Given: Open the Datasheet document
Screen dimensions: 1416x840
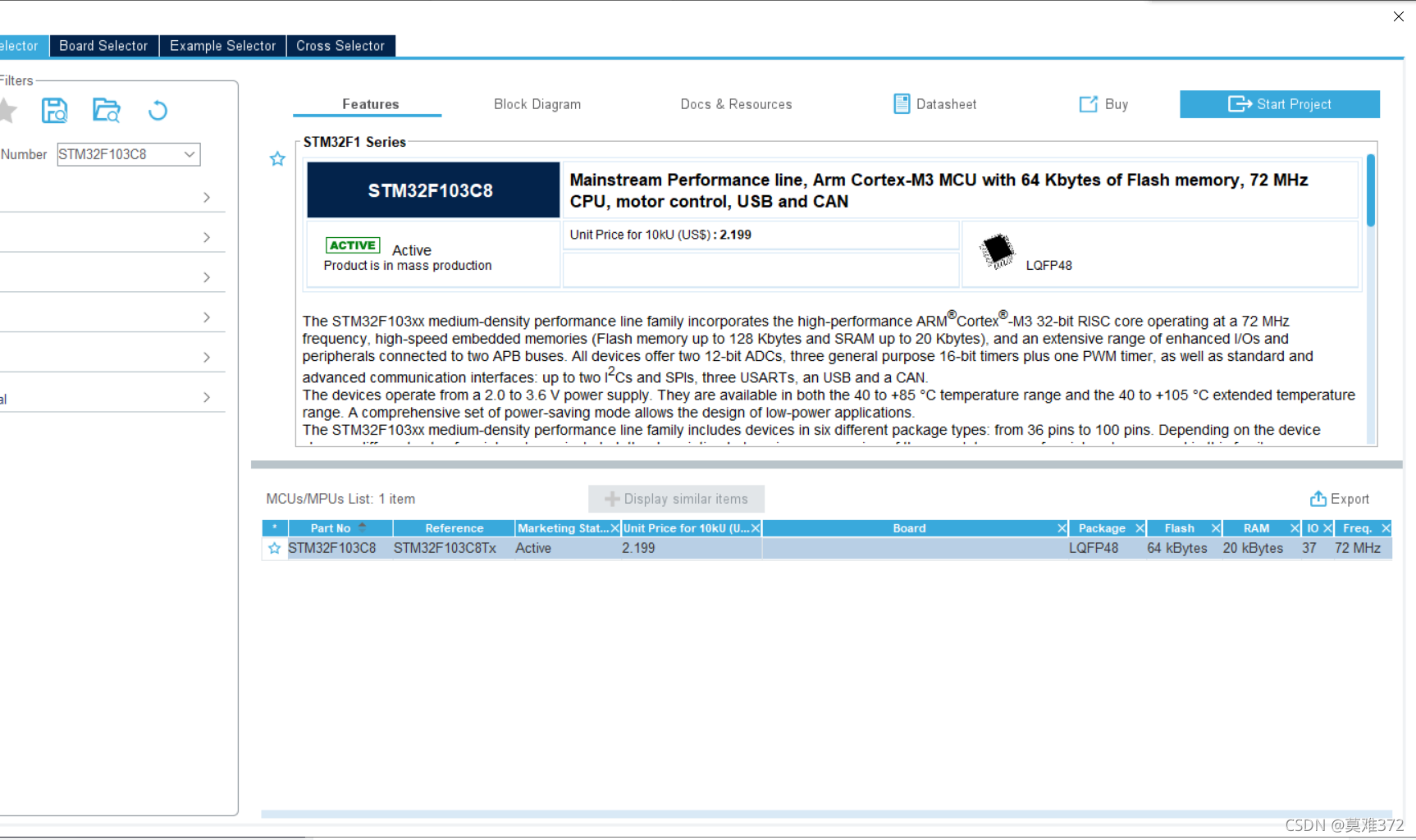Looking at the screenshot, I should (x=935, y=104).
